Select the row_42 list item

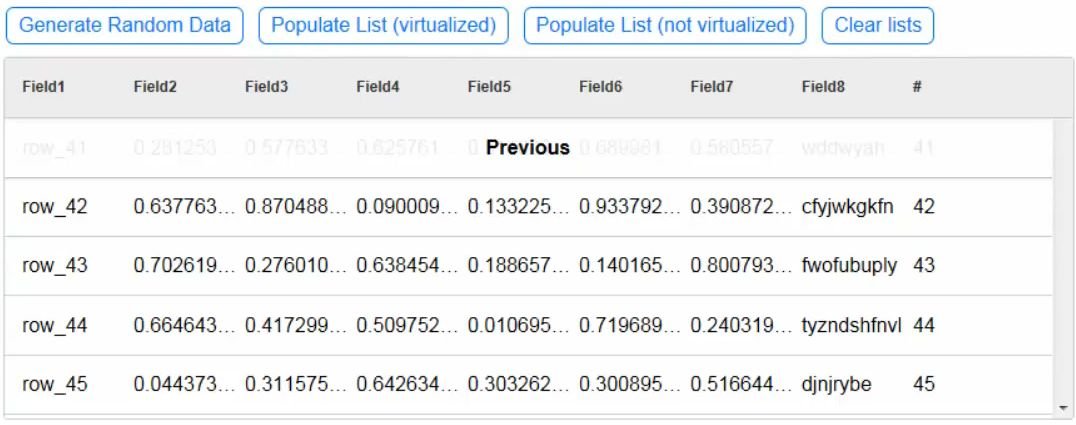(55, 207)
